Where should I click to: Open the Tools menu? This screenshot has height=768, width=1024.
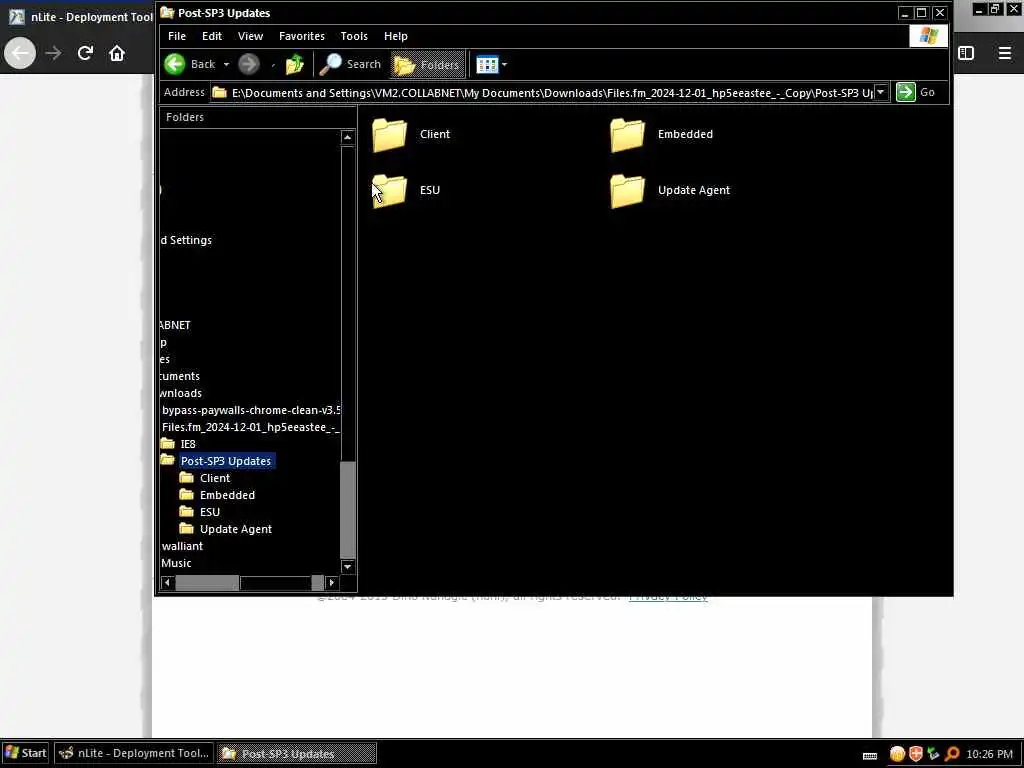[x=354, y=36]
